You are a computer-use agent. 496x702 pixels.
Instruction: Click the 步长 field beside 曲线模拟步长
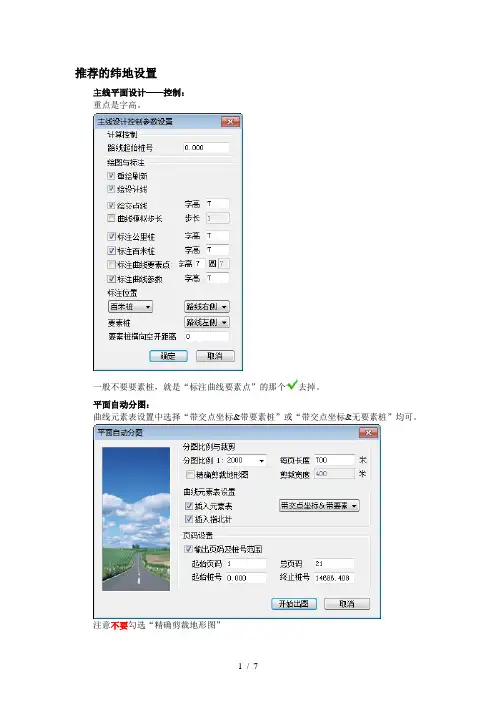tap(218, 218)
